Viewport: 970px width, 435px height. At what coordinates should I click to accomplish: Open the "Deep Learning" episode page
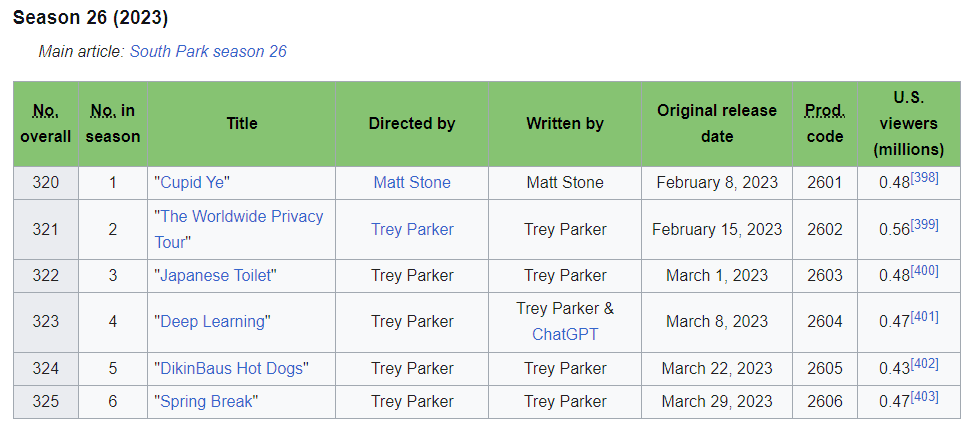pos(212,321)
